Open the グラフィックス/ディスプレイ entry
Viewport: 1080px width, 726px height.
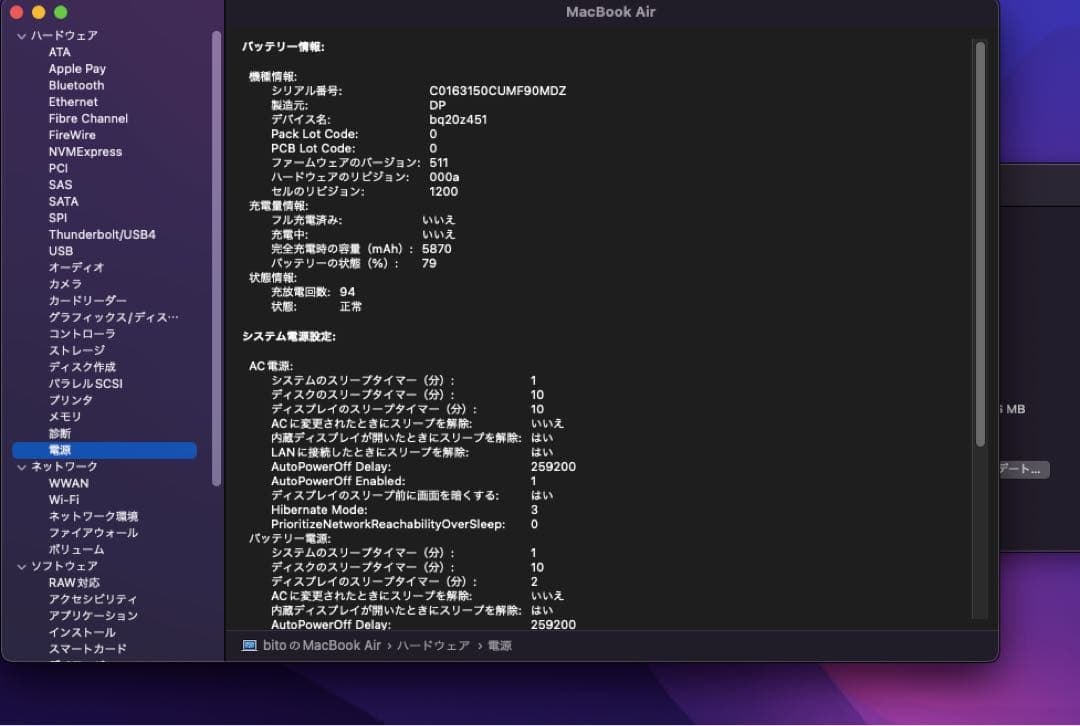pyautogui.click(x=113, y=318)
